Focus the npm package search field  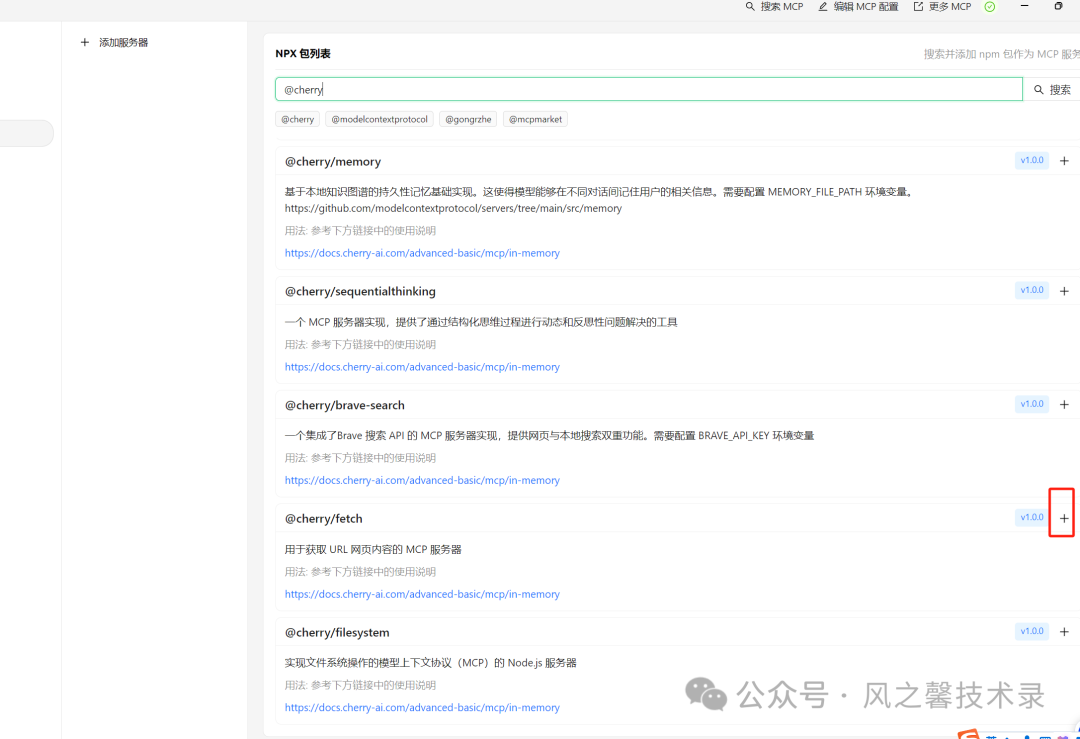[x=649, y=90]
